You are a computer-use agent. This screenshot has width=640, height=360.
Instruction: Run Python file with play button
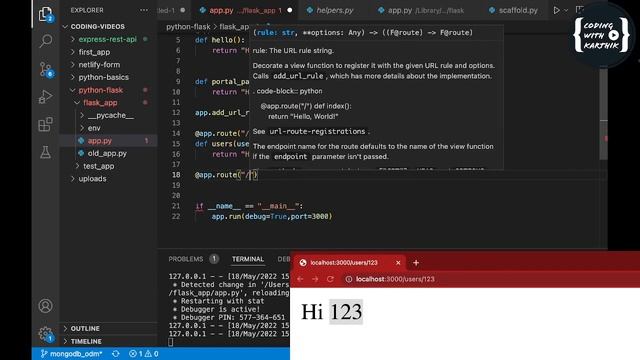556,10
